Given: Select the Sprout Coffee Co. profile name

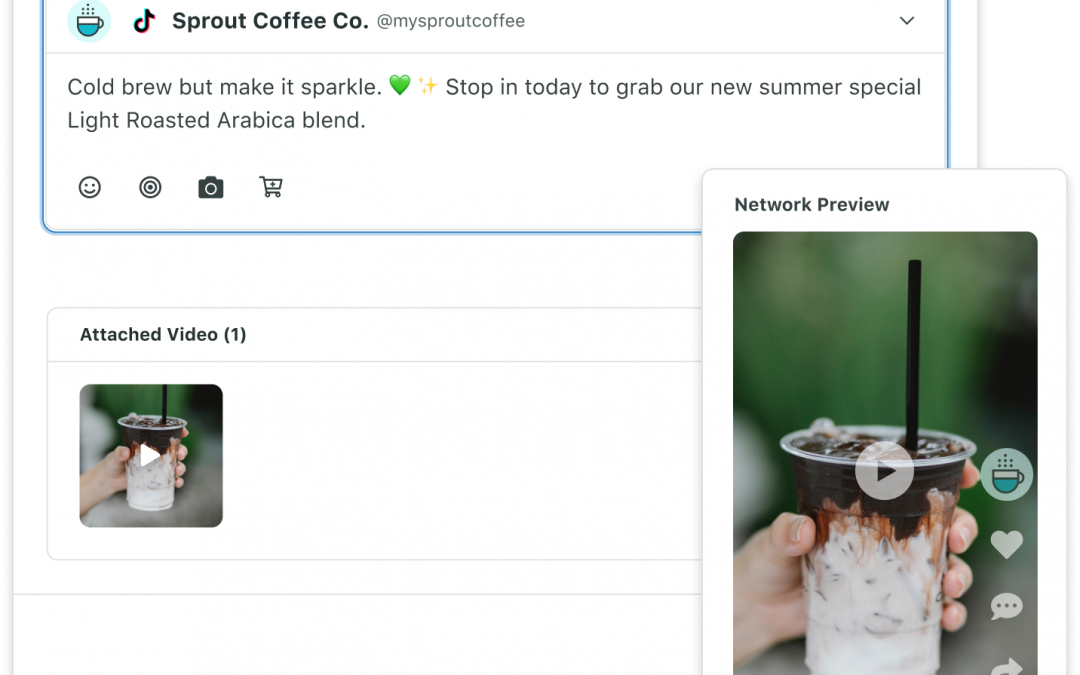Looking at the screenshot, I should [270, 21].
